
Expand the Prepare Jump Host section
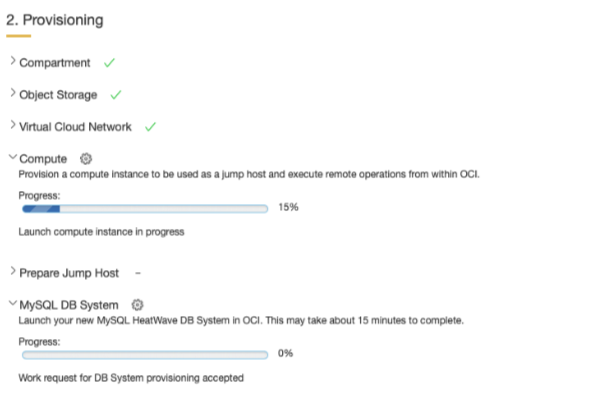pyautogui.click(x=12, y=272)
